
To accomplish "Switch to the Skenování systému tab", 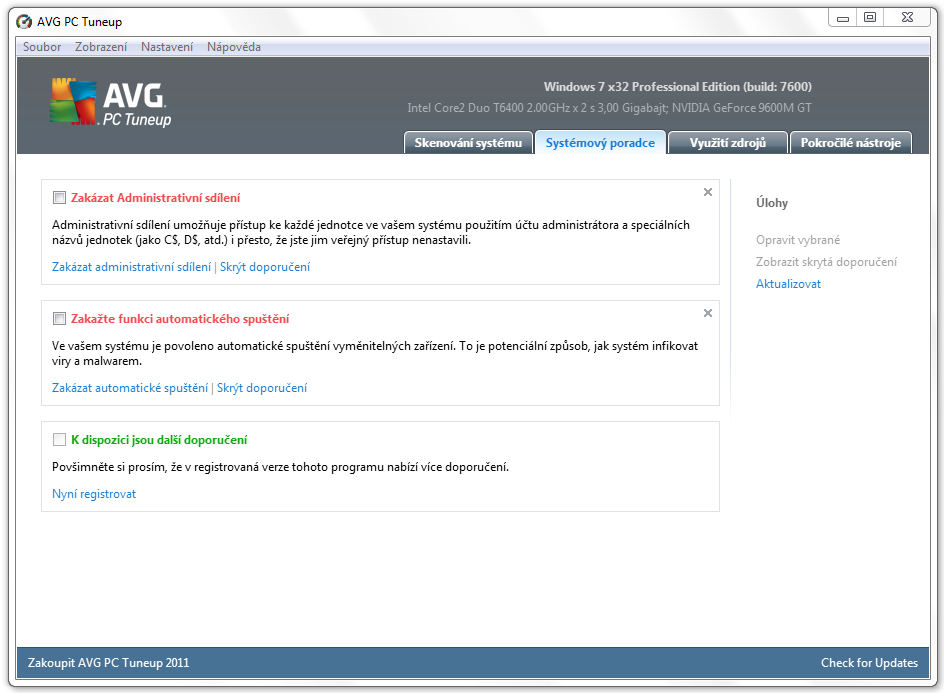I will [468, 143].
